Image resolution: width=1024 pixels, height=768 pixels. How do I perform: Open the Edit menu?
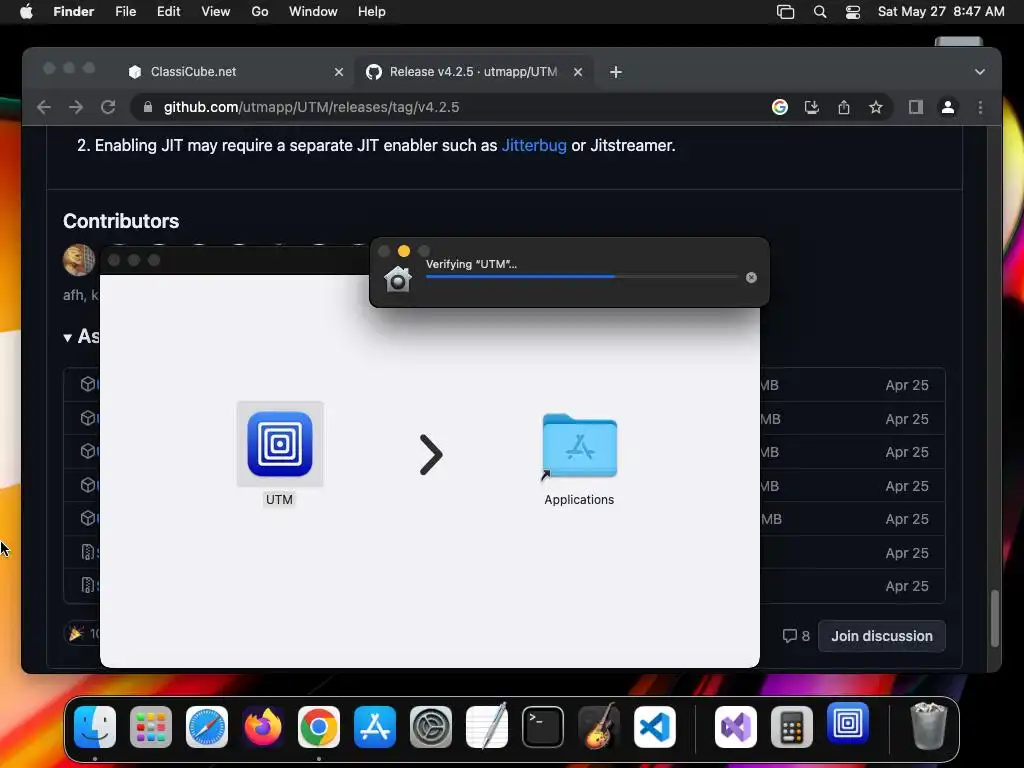coord(168,12)
